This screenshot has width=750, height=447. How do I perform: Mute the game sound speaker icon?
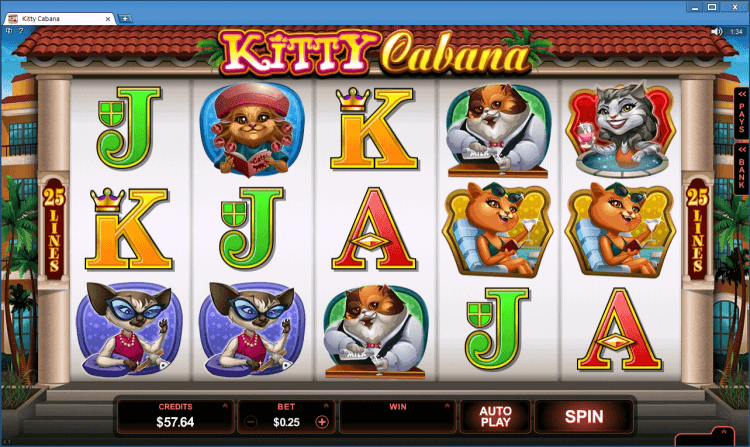[717, 32]
